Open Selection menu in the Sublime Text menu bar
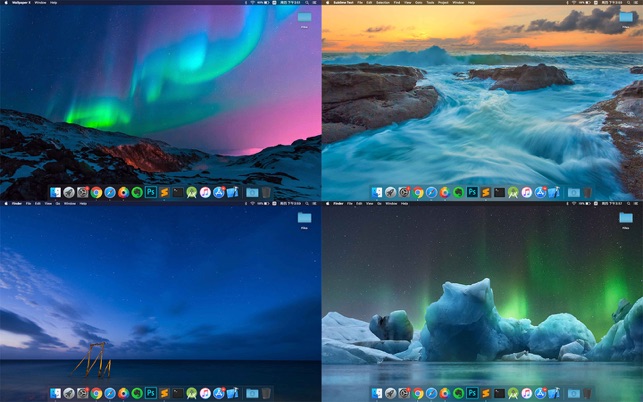Viewport: 643px width, 402px height. coord(384,3)
